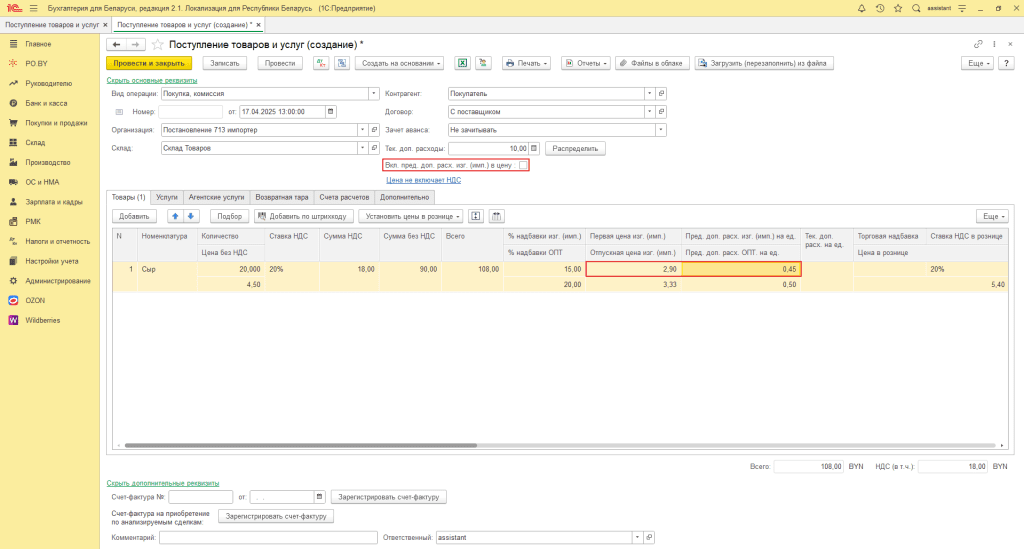
Task: Open Контрагент record with open icon
Action: [661, 93]
